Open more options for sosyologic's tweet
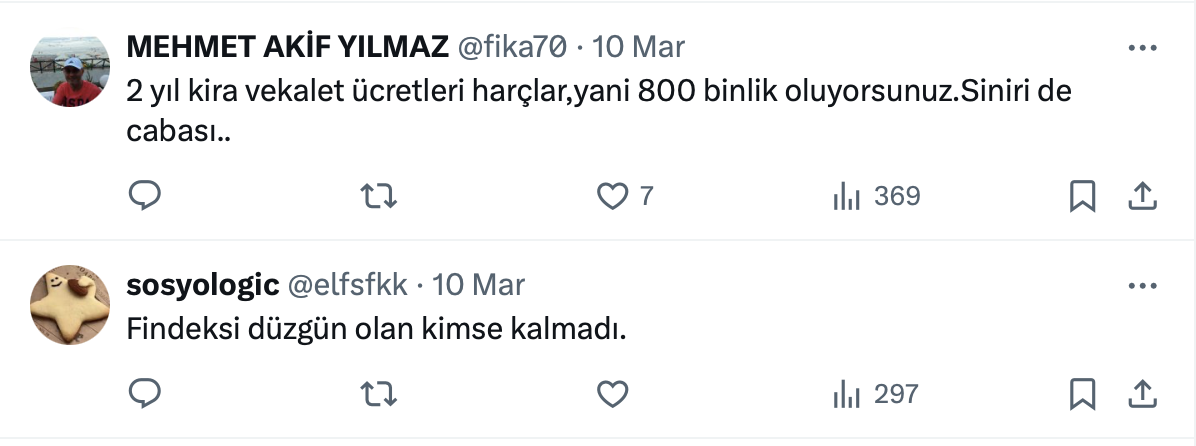The height and width of the screenshot is (446, 1196). pyautogui.click(x=1142, y=286)
